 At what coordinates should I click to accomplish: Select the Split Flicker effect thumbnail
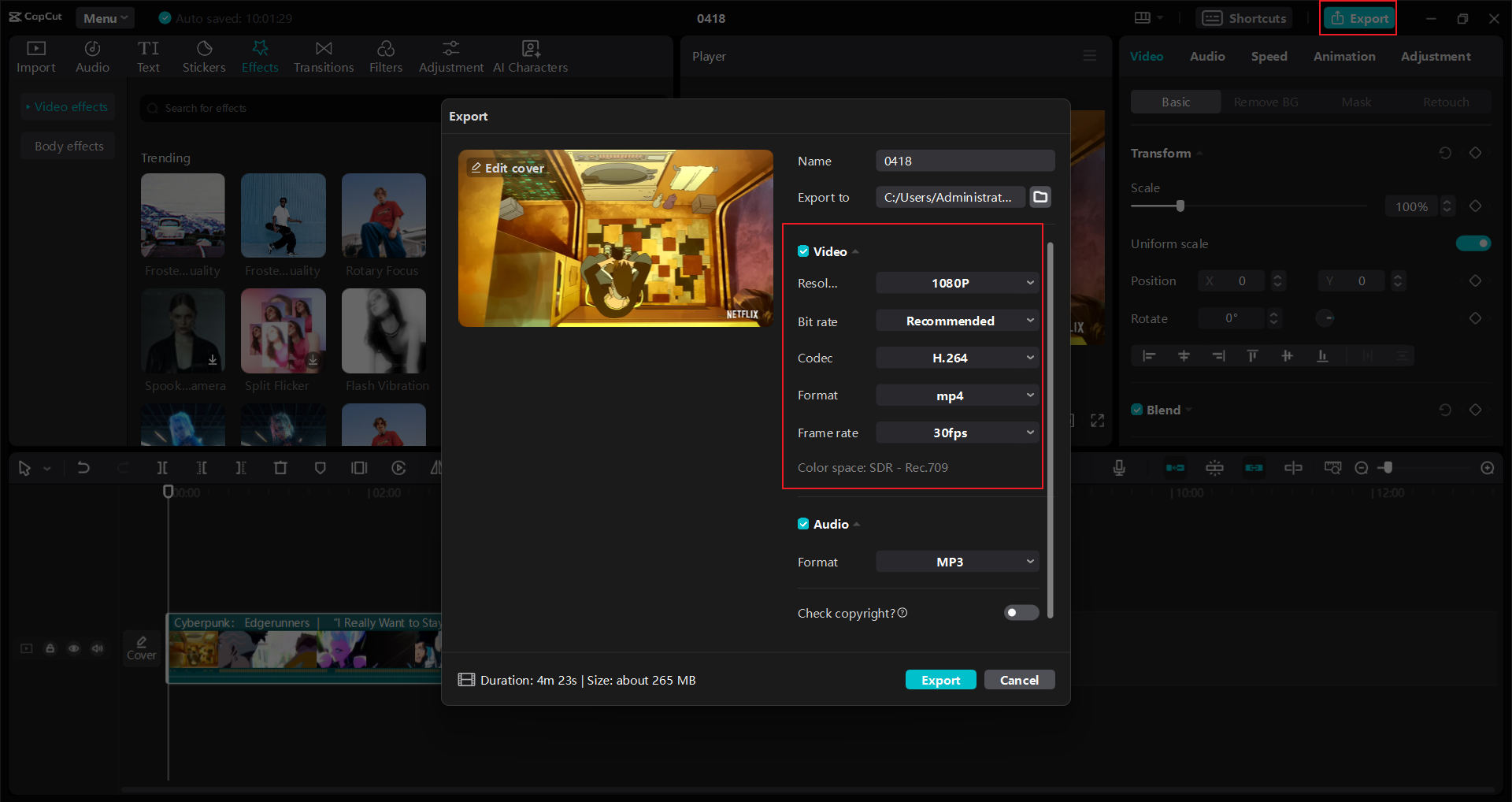pos(283,331)
